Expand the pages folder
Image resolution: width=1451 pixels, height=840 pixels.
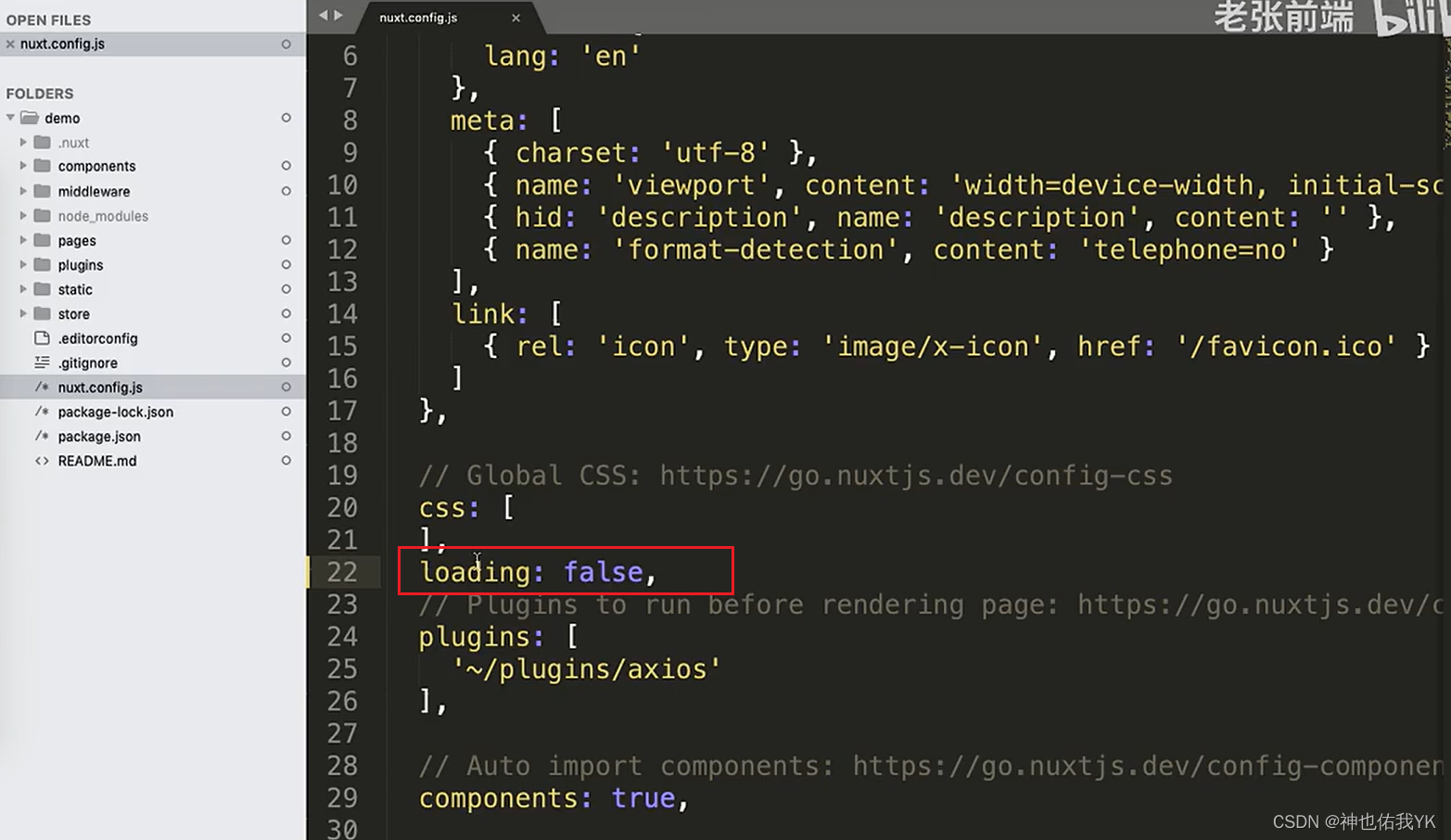(23, 240)
